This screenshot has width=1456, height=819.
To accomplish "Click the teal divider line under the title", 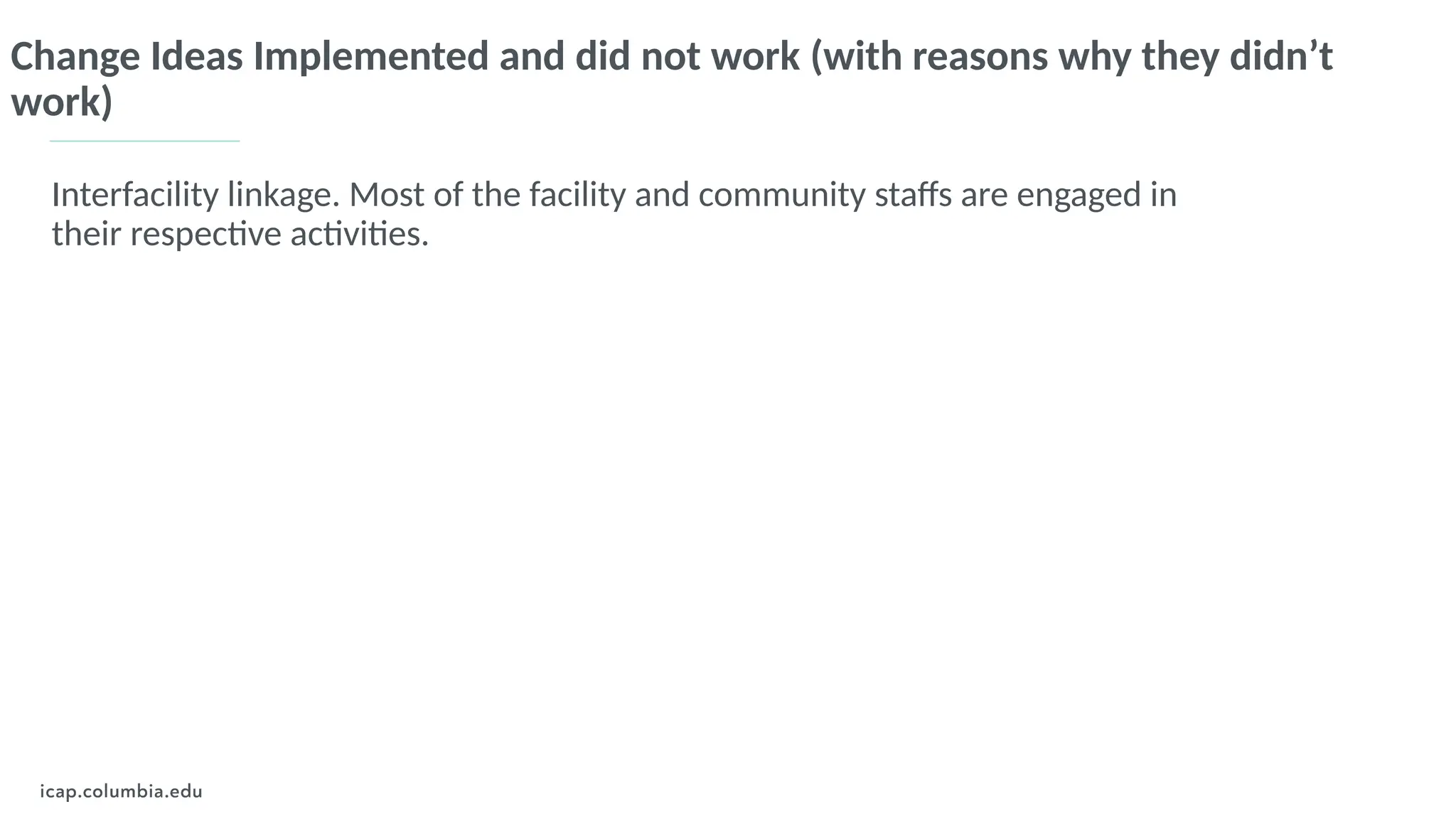I will [145, 141].
